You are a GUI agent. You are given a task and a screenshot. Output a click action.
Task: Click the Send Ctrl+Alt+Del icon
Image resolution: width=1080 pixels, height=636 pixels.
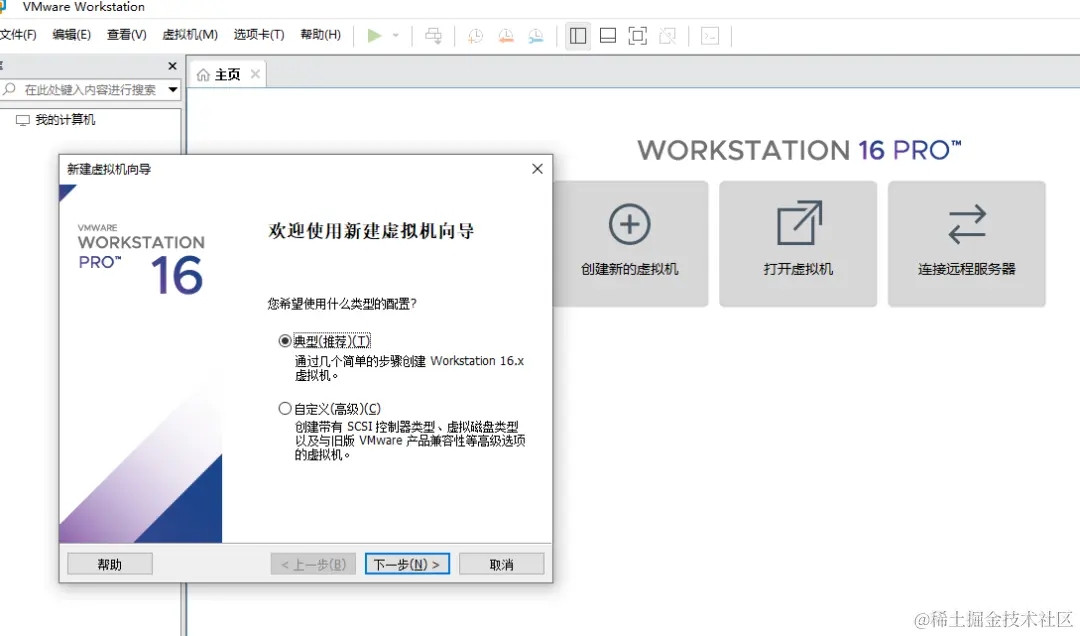[x=434, y=35]
